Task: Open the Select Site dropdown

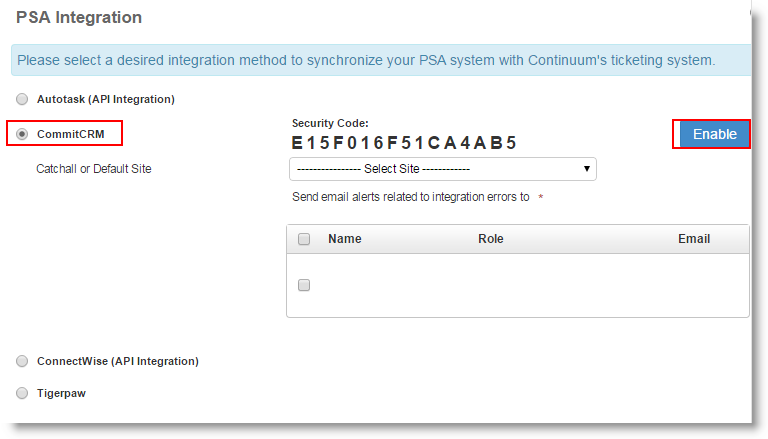Action: pyautogui.click(x=442, y=169)
